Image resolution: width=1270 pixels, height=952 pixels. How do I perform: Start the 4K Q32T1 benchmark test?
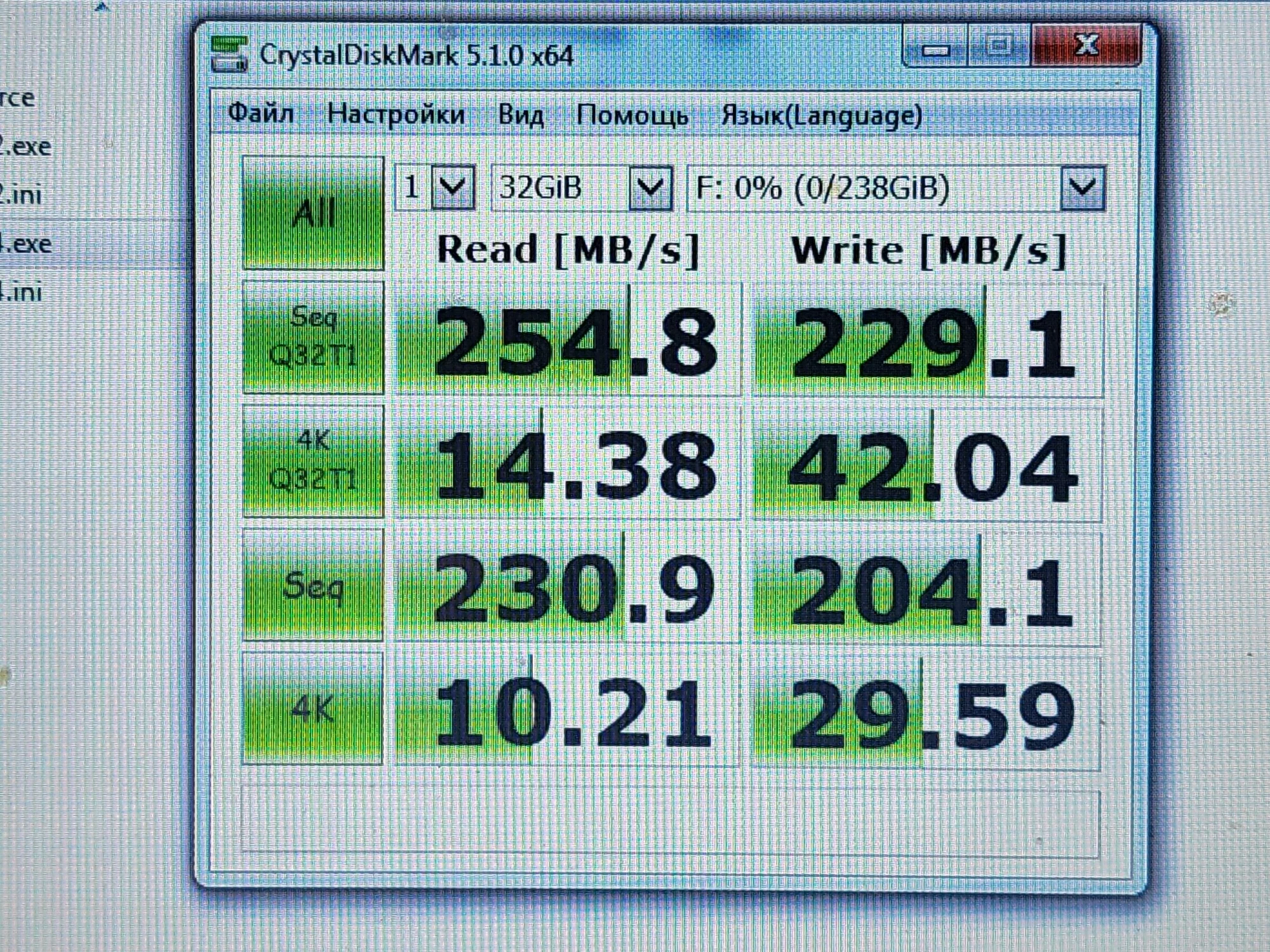tap(313, 461)
